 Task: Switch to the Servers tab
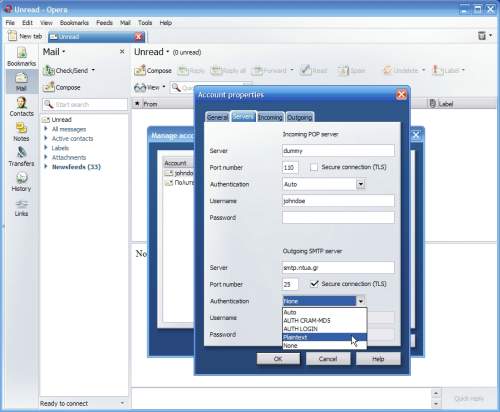tap(243, 117)
